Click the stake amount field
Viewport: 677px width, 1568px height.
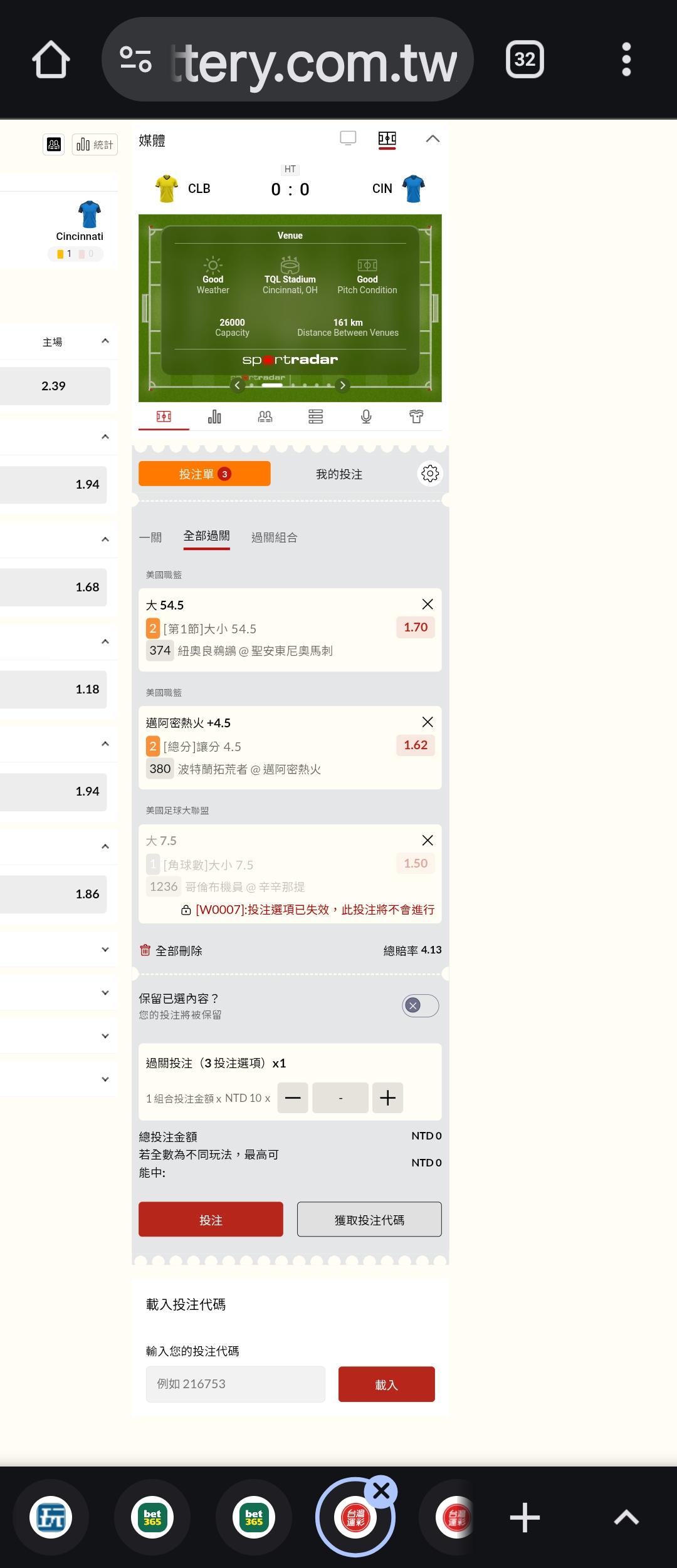pos(340,1098)
